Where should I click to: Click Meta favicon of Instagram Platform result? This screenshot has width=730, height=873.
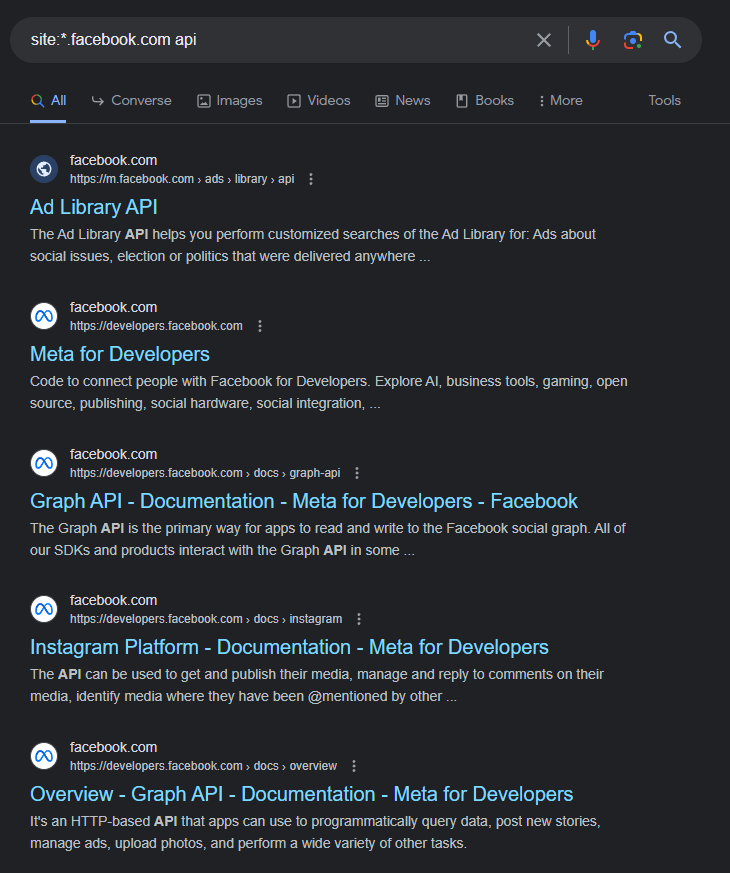click(x=44, y=609)
